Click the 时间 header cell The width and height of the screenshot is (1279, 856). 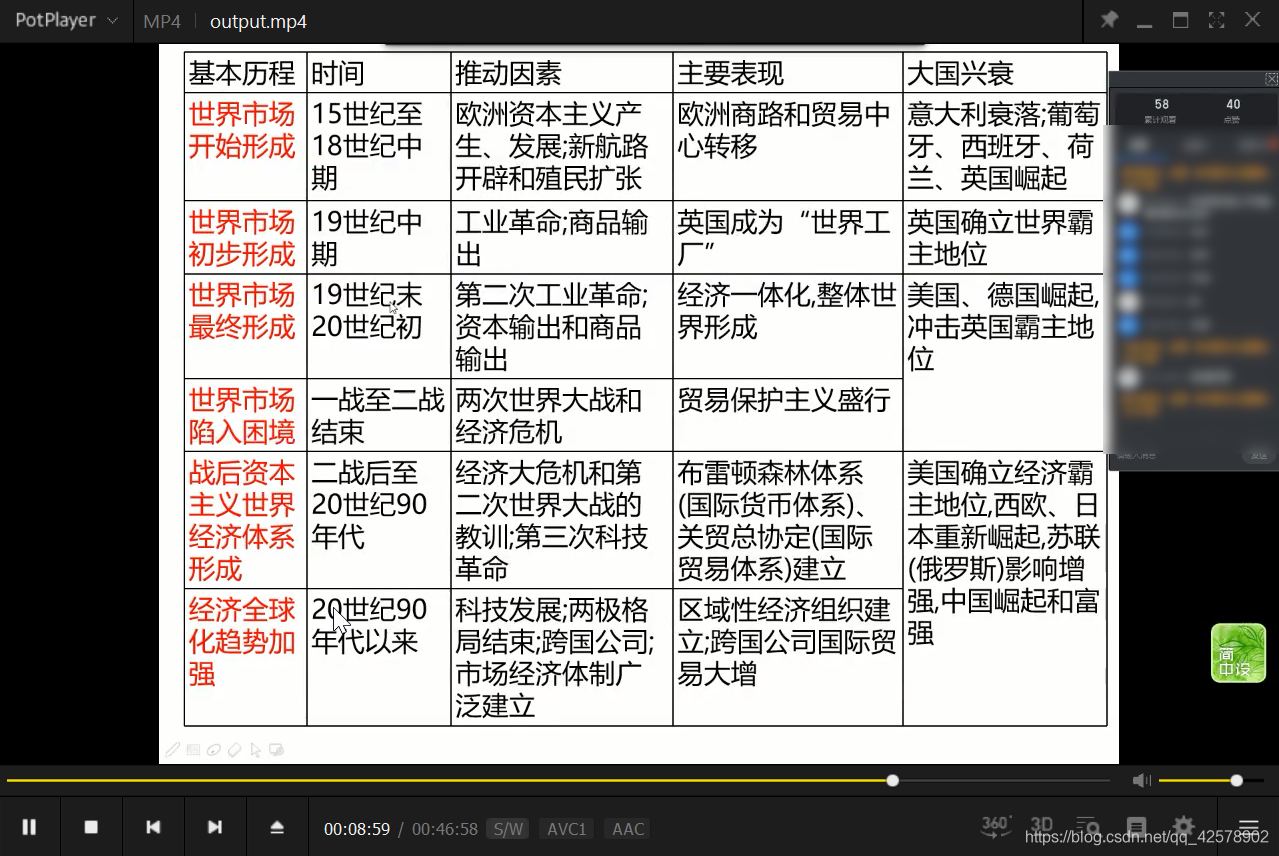379,72
